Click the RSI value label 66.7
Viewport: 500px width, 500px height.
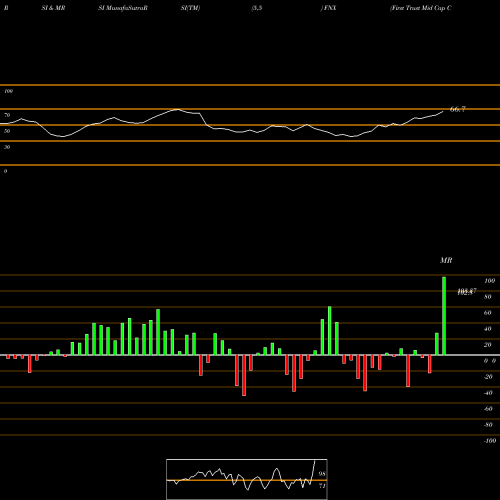coord(458,109)
